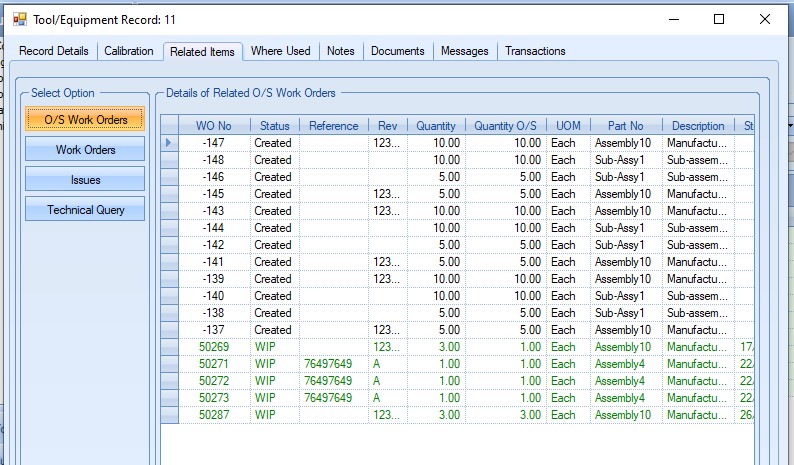Screen dimensions: 794x465
Task: Open the Transactions tab
Action: [535, 51]
